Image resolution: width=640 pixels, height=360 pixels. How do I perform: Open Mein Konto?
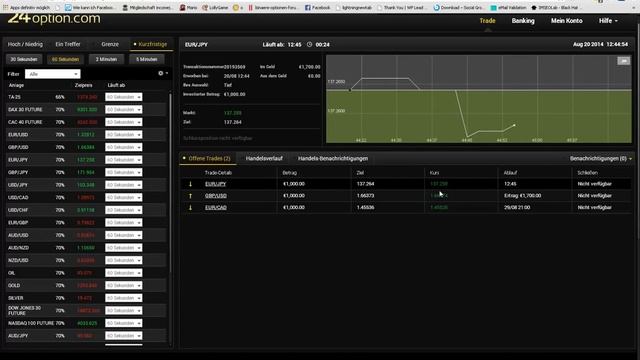click(x=567, y=21)
